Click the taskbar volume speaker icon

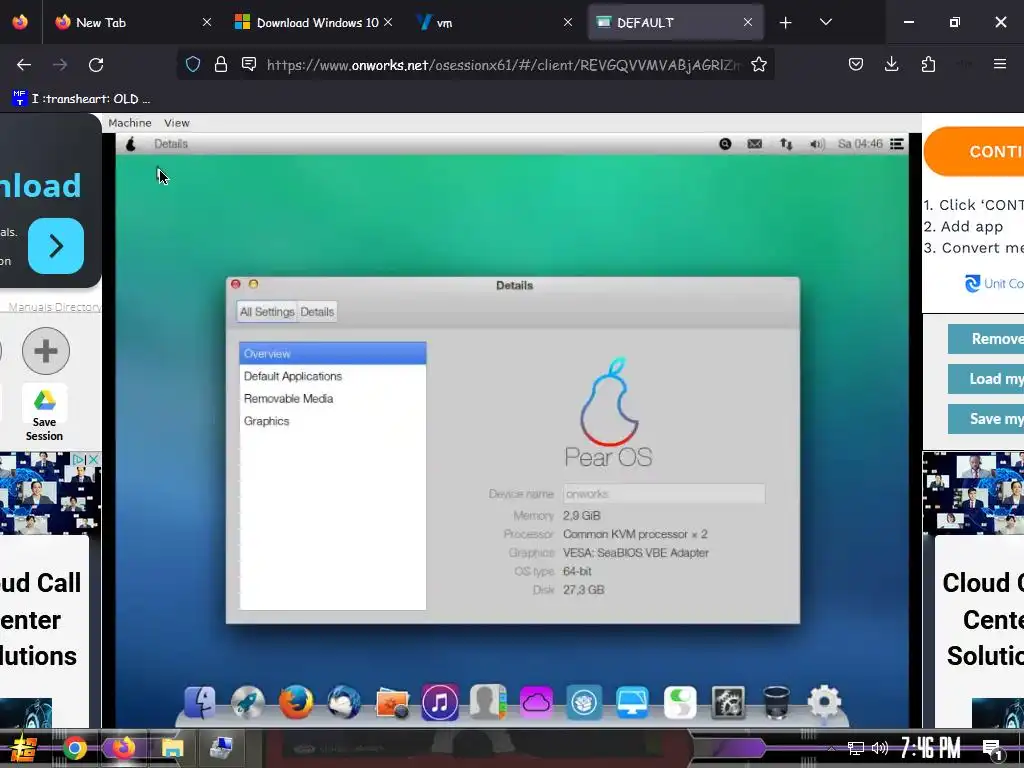coord(880,748)
